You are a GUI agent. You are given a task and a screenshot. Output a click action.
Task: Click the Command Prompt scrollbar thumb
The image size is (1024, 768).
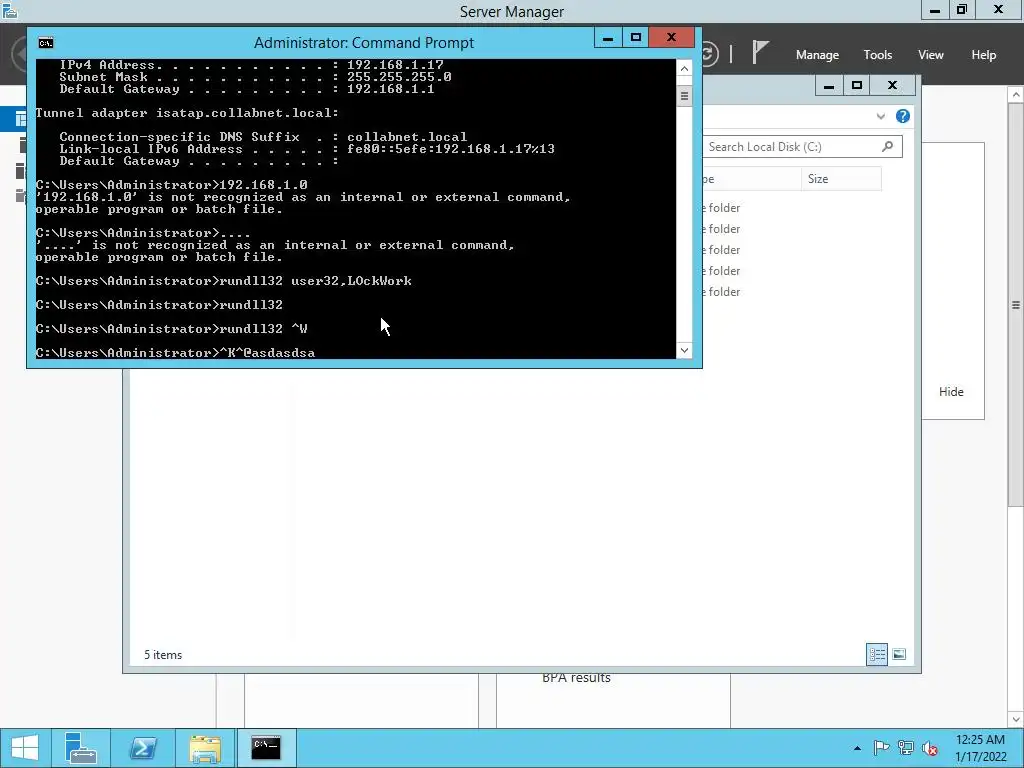pos(684,96)
